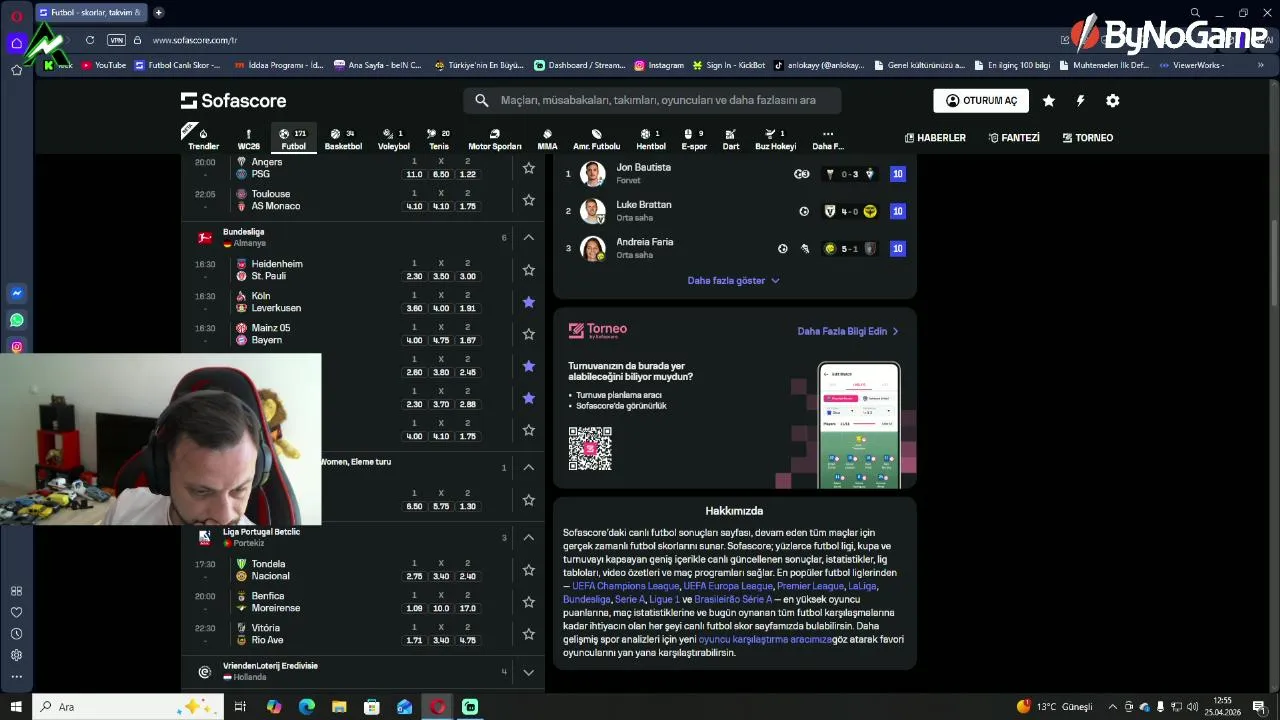Select the Voleybol sport icon
The image size is (1280, 720).
(x=394, y=138)
